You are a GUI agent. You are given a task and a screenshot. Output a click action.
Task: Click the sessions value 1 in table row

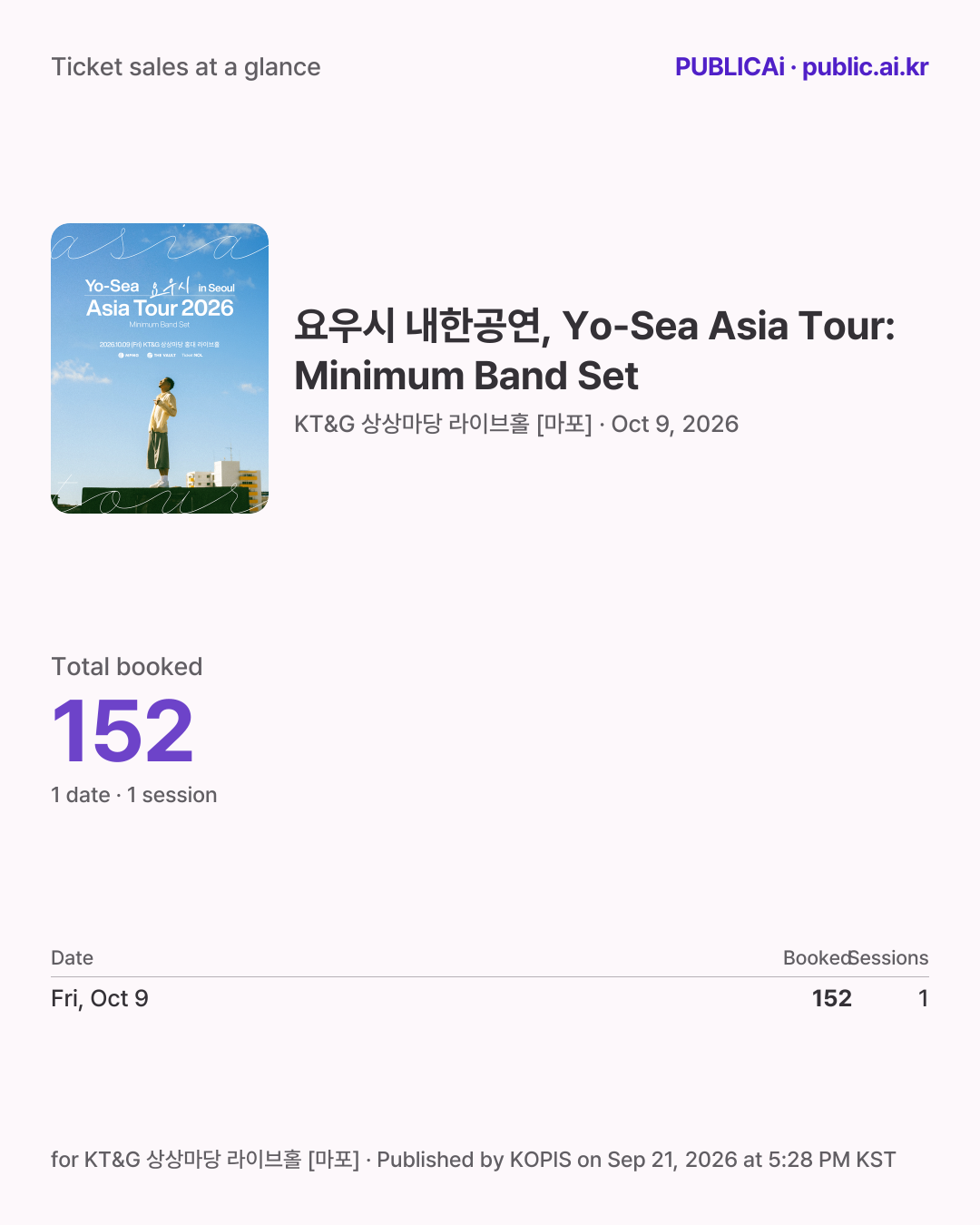click(x=923, y=998)
